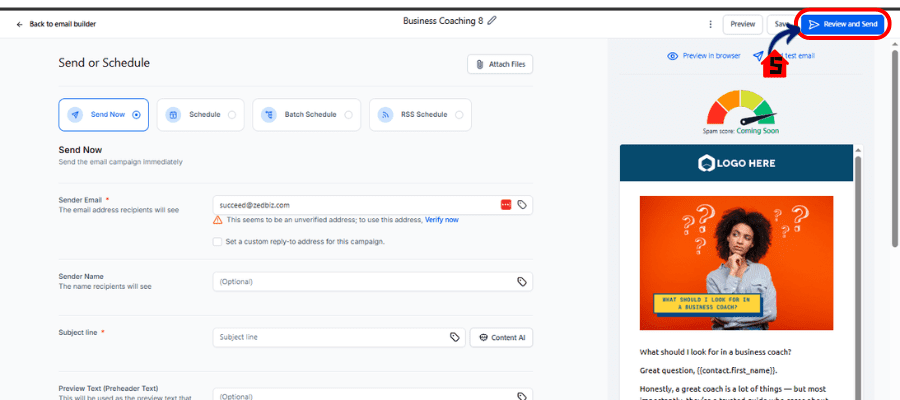Click the red icon in Sender Email field
This screenshot has height=400, width=900.
coord(506,204)
